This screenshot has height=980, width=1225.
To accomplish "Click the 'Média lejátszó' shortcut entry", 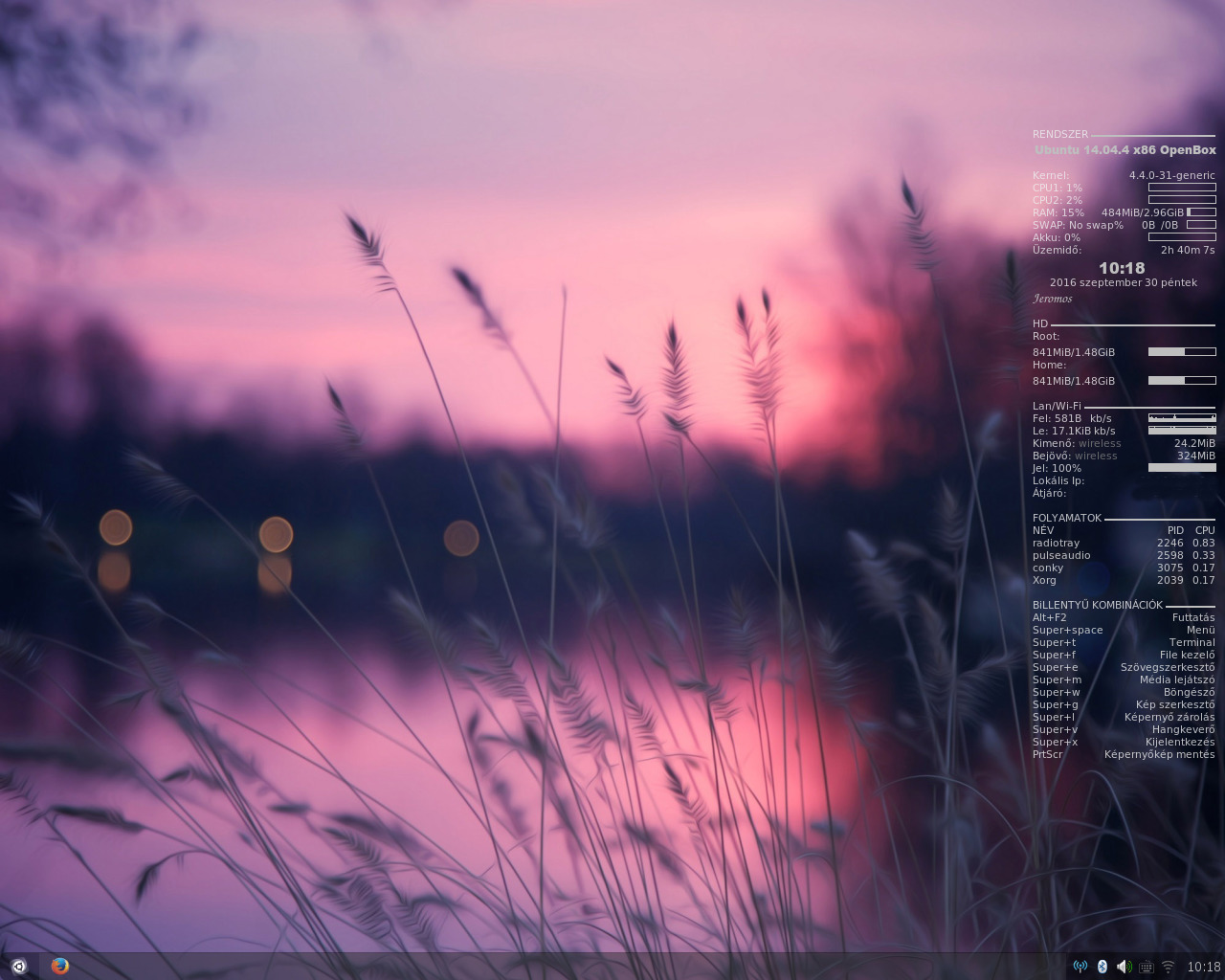I will pos(1177,679).
